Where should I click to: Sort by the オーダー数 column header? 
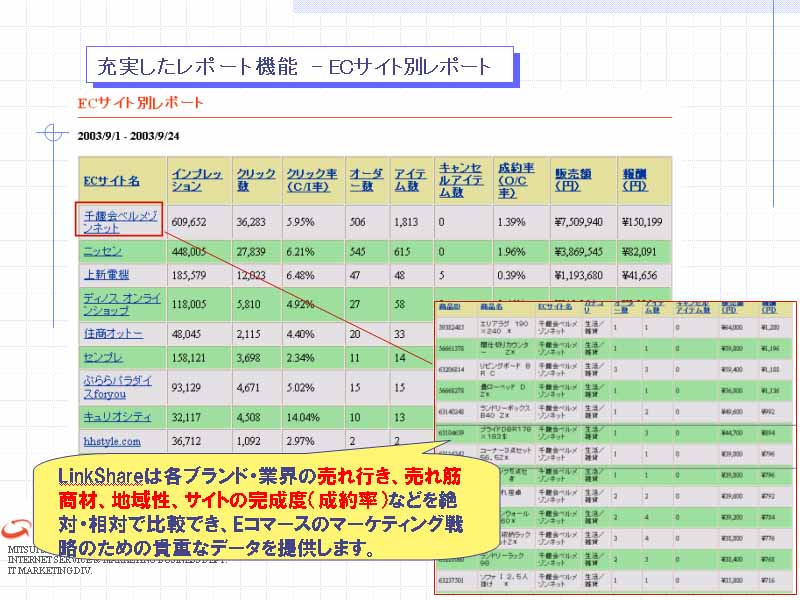click(366, 180)
